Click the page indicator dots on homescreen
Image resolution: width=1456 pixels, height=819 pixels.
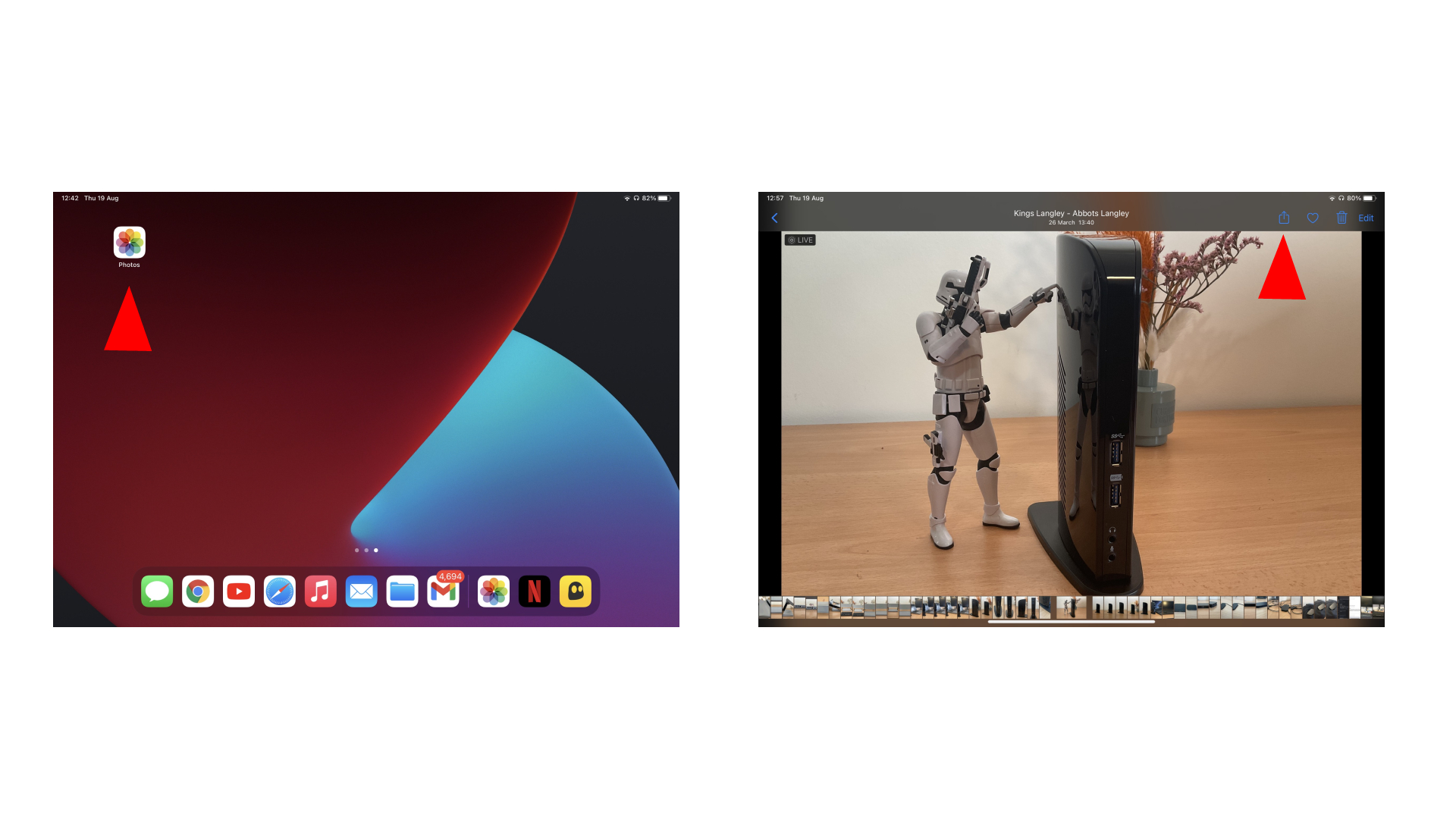[366, 549]
